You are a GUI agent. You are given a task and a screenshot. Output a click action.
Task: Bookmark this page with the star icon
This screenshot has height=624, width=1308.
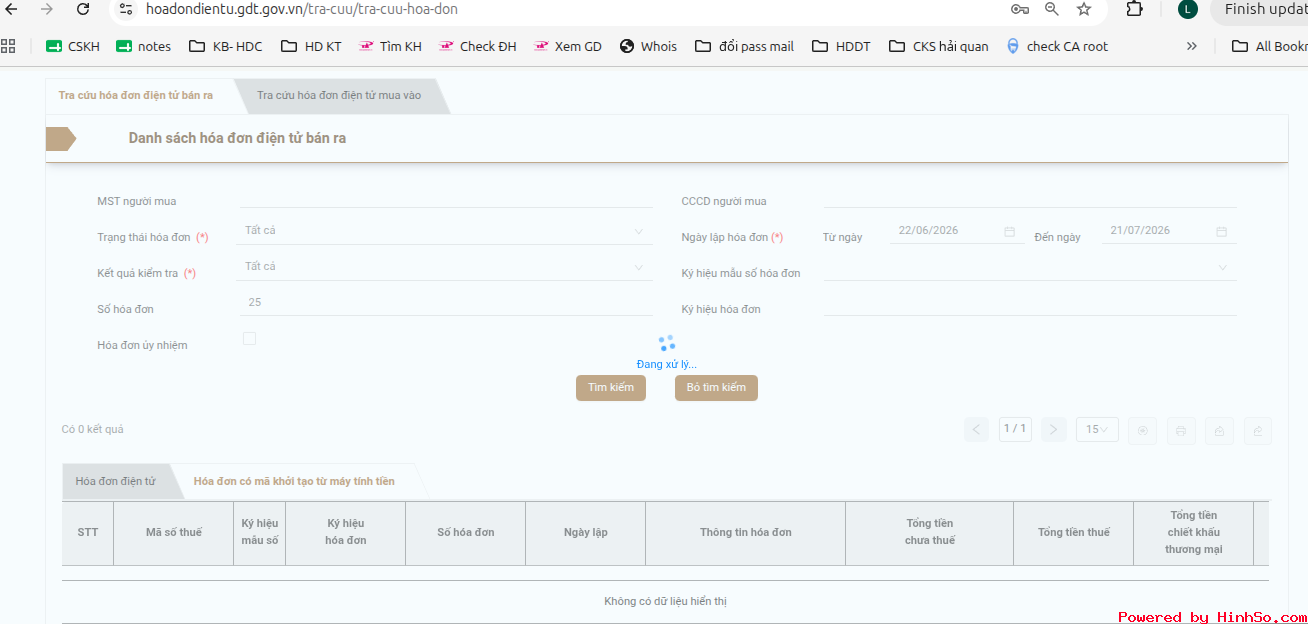(1084, 9)
